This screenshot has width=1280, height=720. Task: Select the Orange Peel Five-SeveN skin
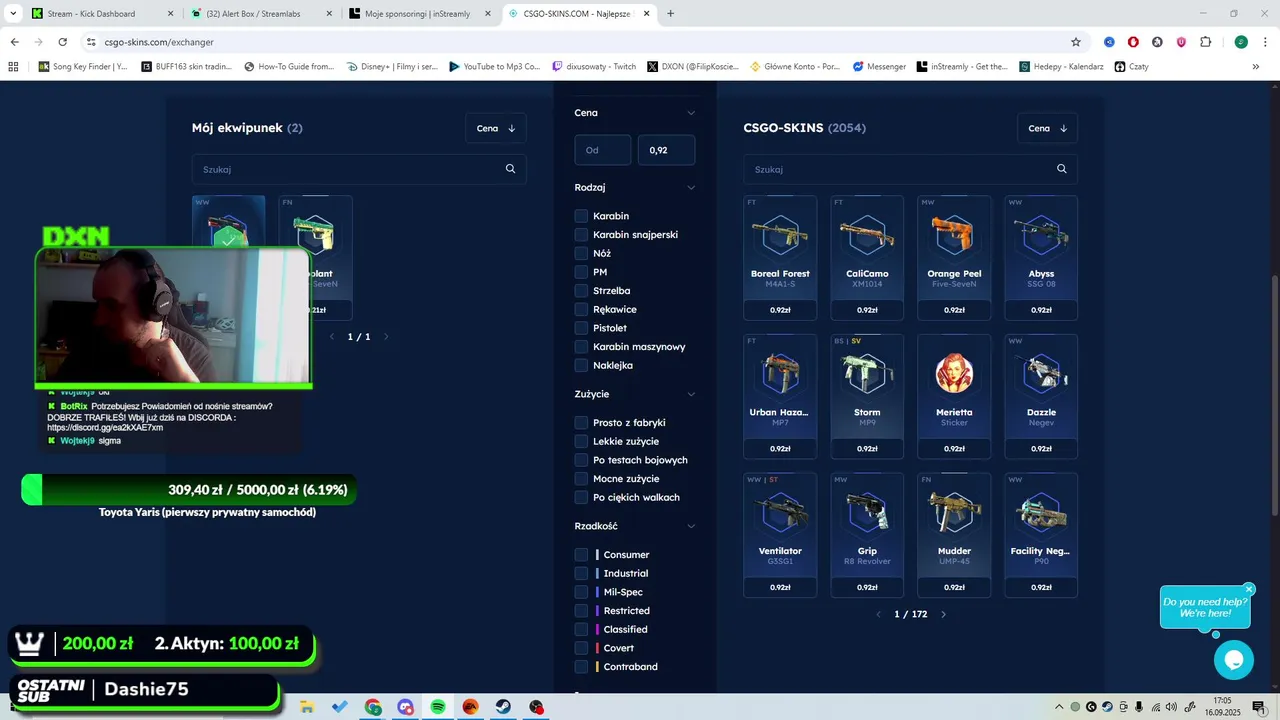point(954,257)
